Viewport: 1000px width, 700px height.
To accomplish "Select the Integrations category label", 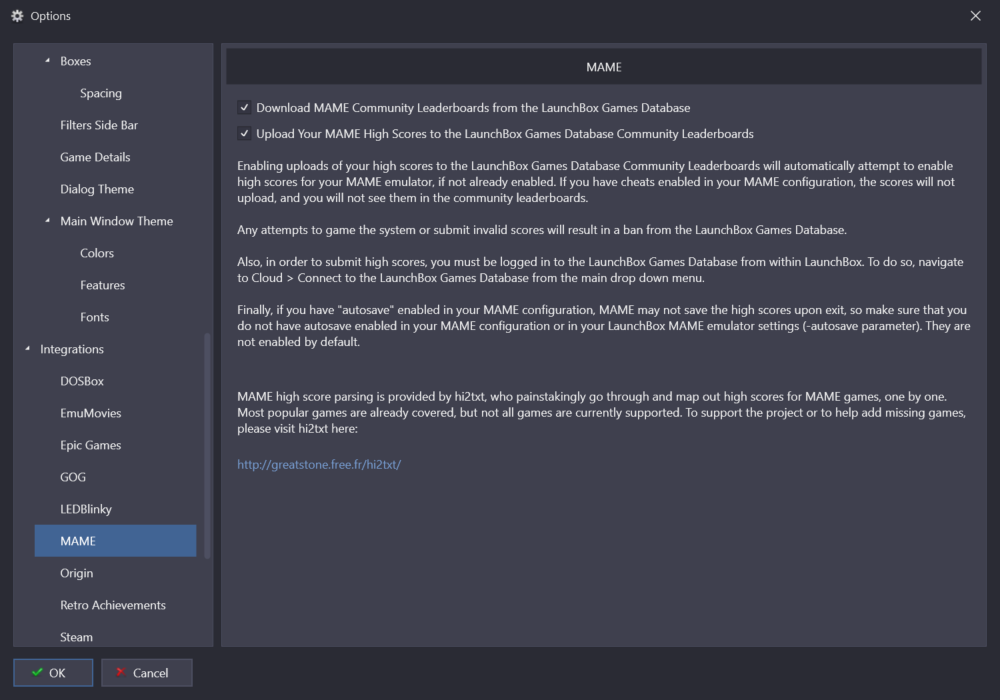I will pos(71,349).
